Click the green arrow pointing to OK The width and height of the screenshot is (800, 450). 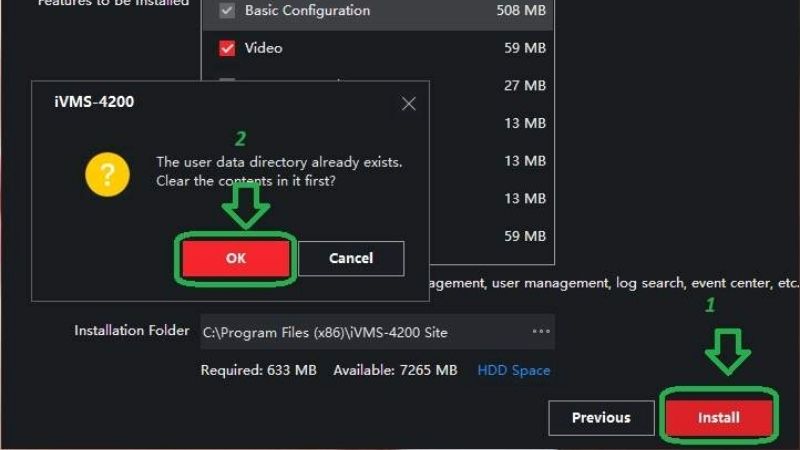(247, 205)
